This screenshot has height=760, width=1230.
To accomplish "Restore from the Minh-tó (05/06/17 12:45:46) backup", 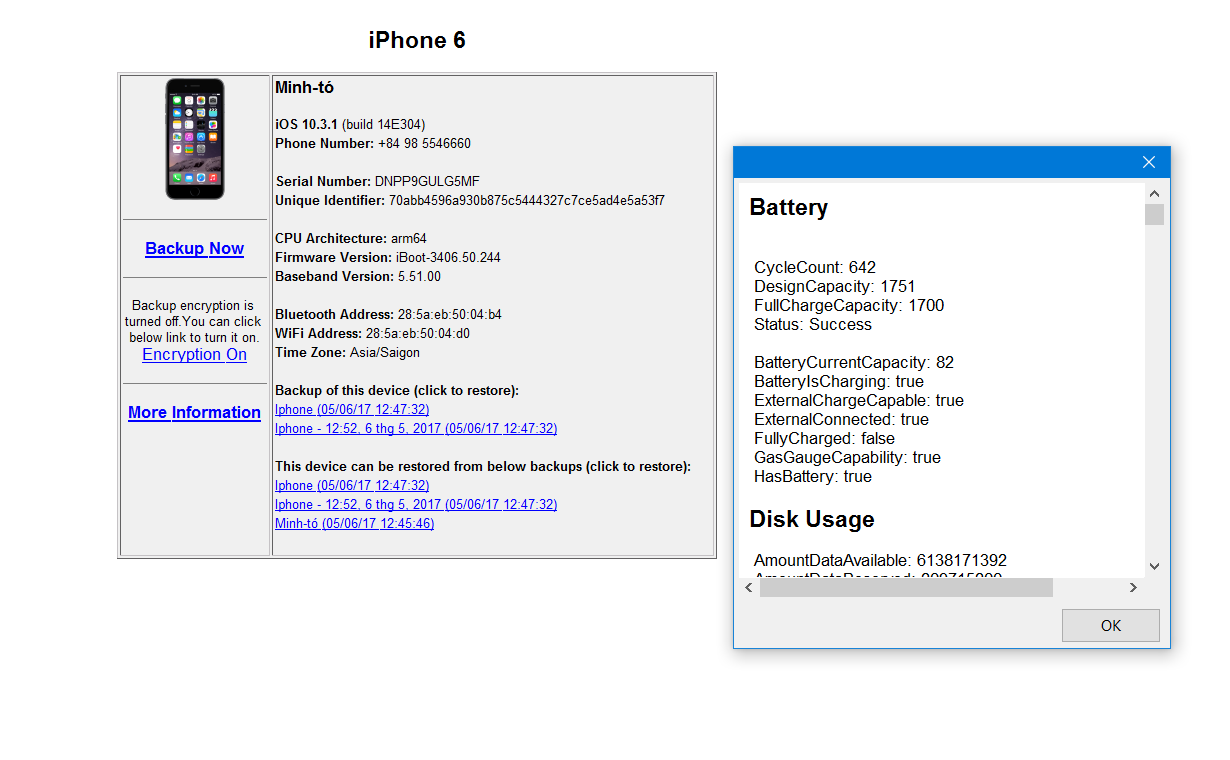I will point(355,523).
